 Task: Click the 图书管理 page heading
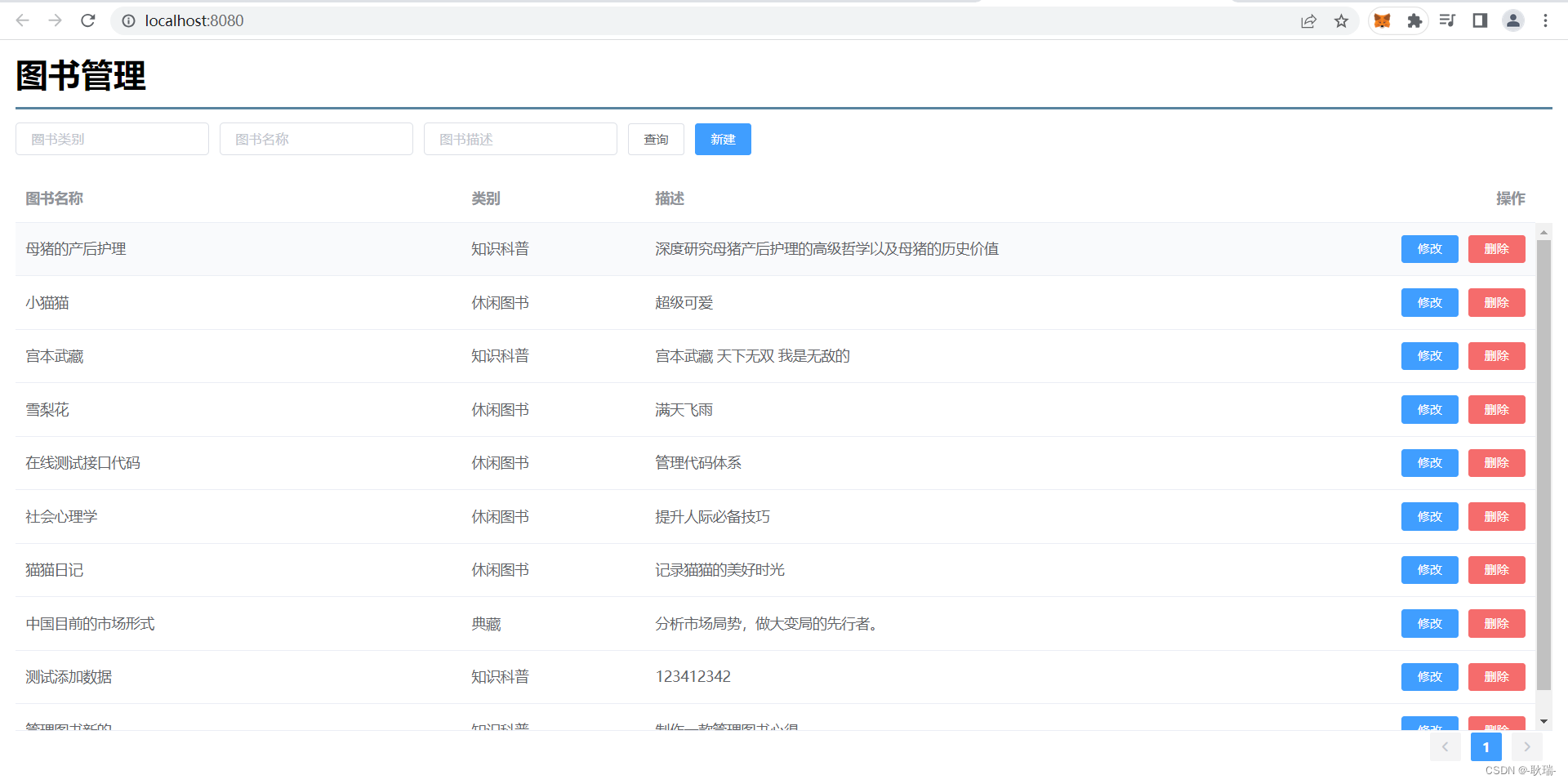tap(81, 76)
